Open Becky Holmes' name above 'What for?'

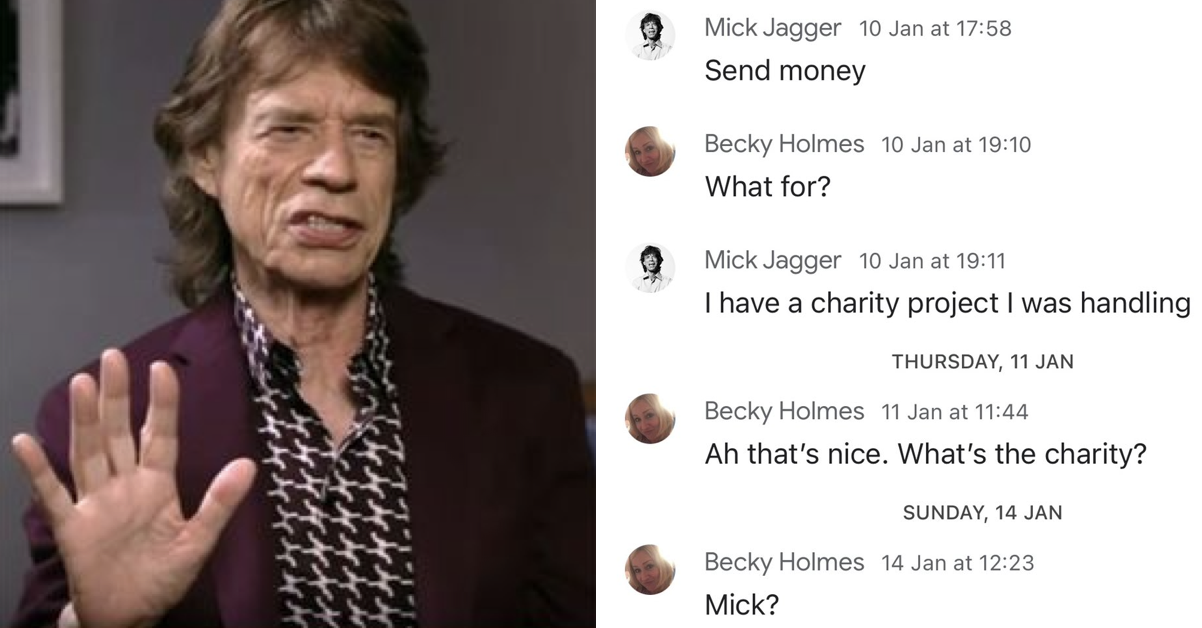pos(784,144)
